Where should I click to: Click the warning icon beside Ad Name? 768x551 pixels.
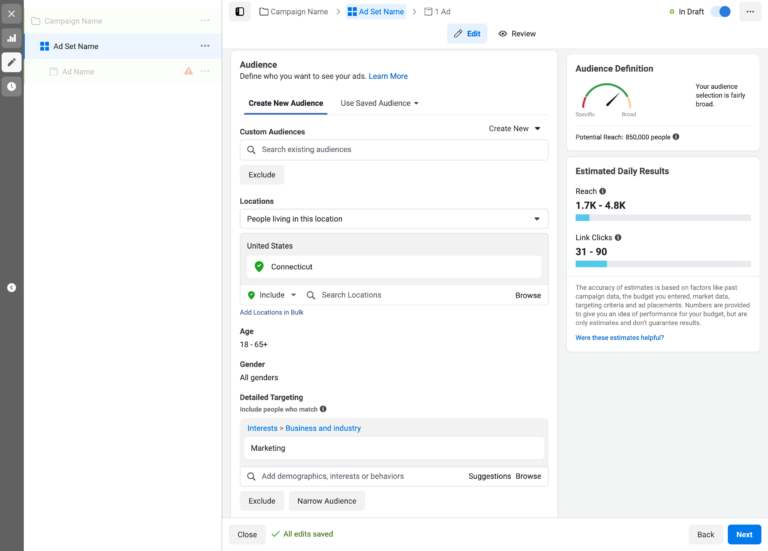pyautogui.click(x=188, y=72)
